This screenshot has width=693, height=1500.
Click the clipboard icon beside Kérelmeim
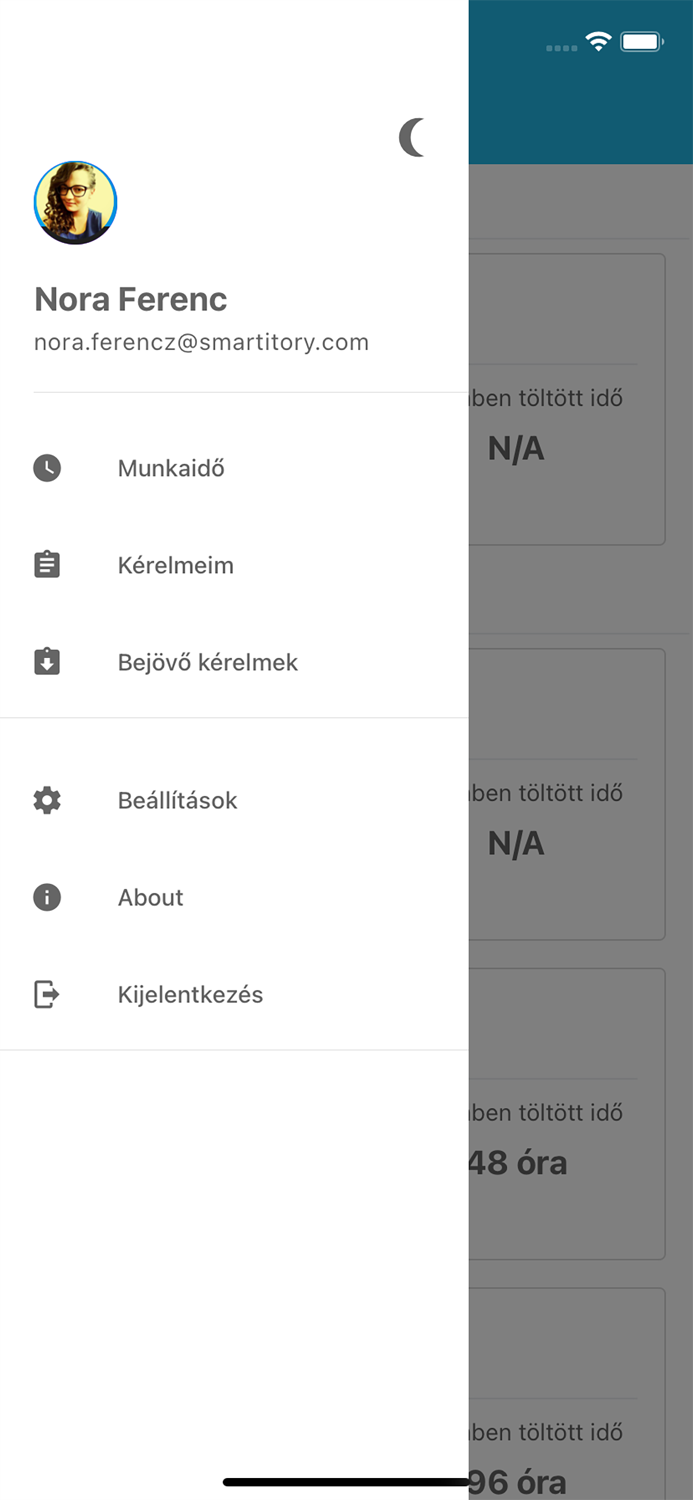[47, 565]
